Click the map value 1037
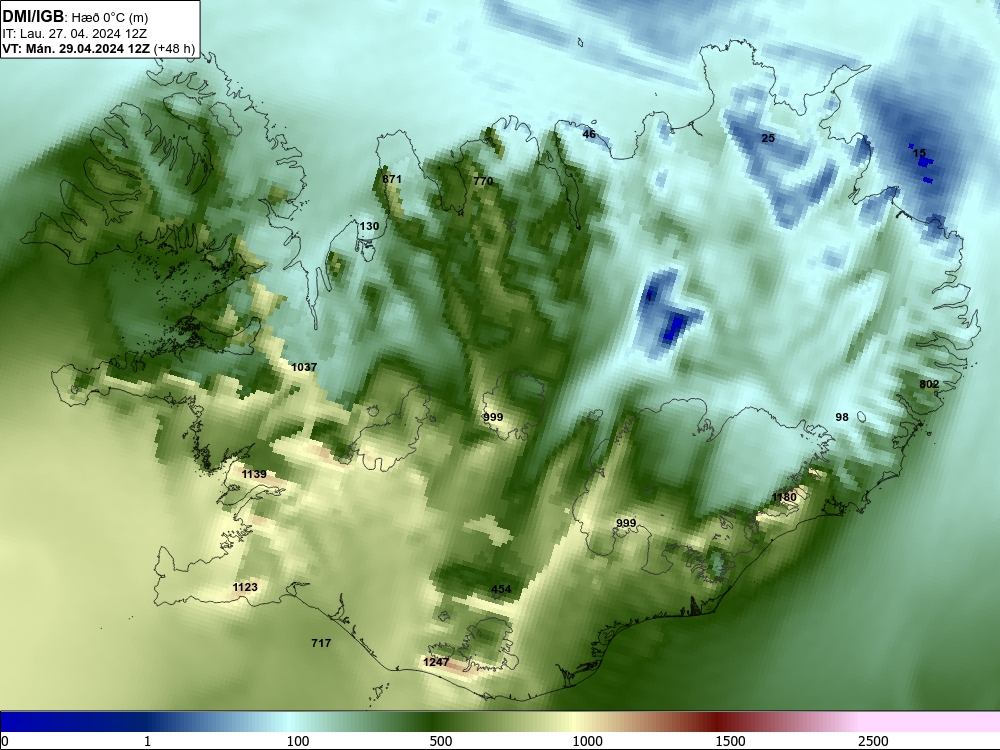 304,367
